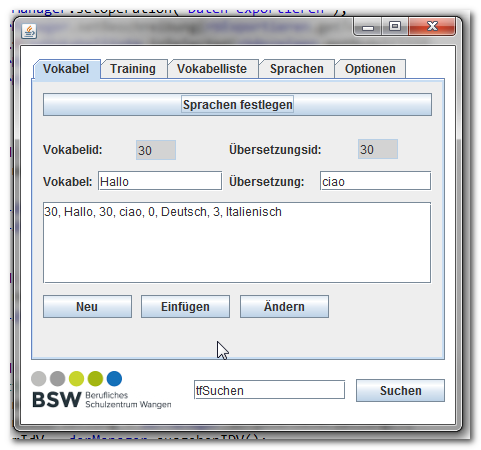The width and height of the screenshot is (481, 450).
Task: Click the 'Vokabelid:' label
Action: 73,150
